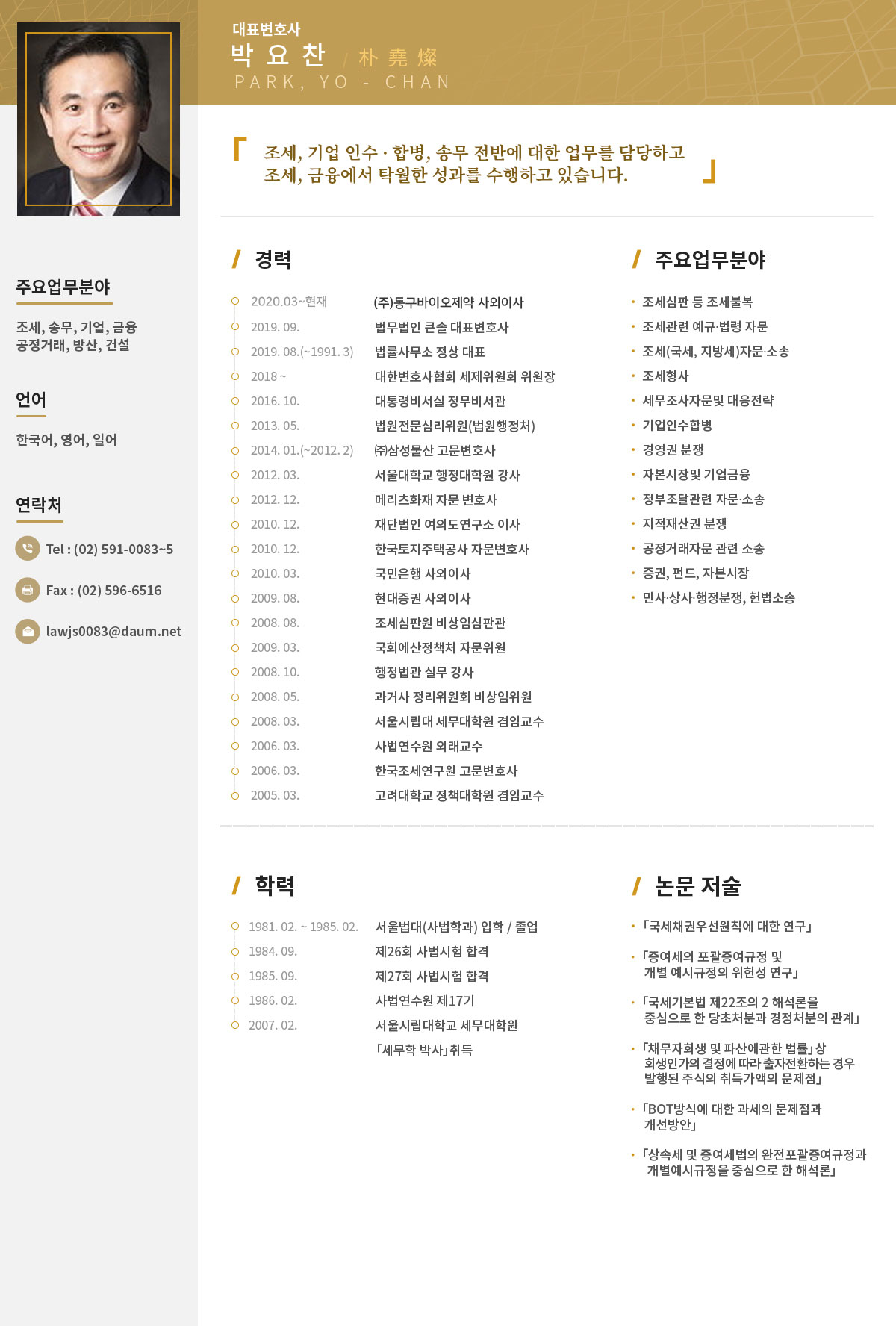Click the email address lawjs0083@daum.net
Viewport: 896px width, 1326px height.
tap(113, 632)
